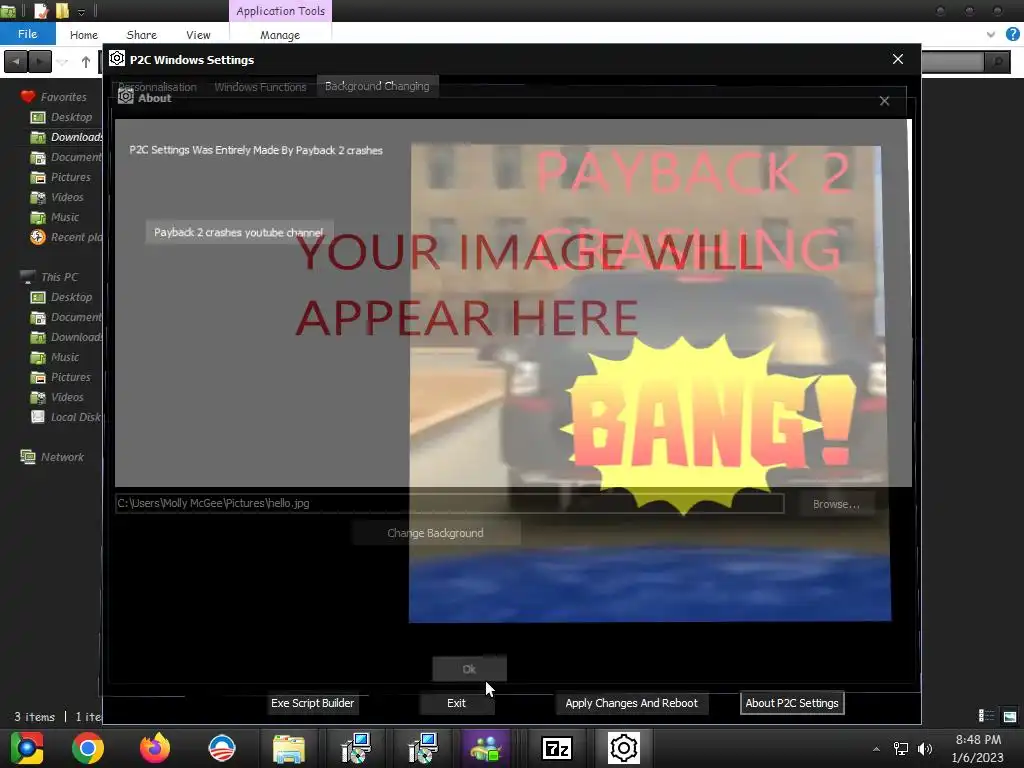
Task: Switch to Windows Functions tab
Action: click(x=260, y=87)
